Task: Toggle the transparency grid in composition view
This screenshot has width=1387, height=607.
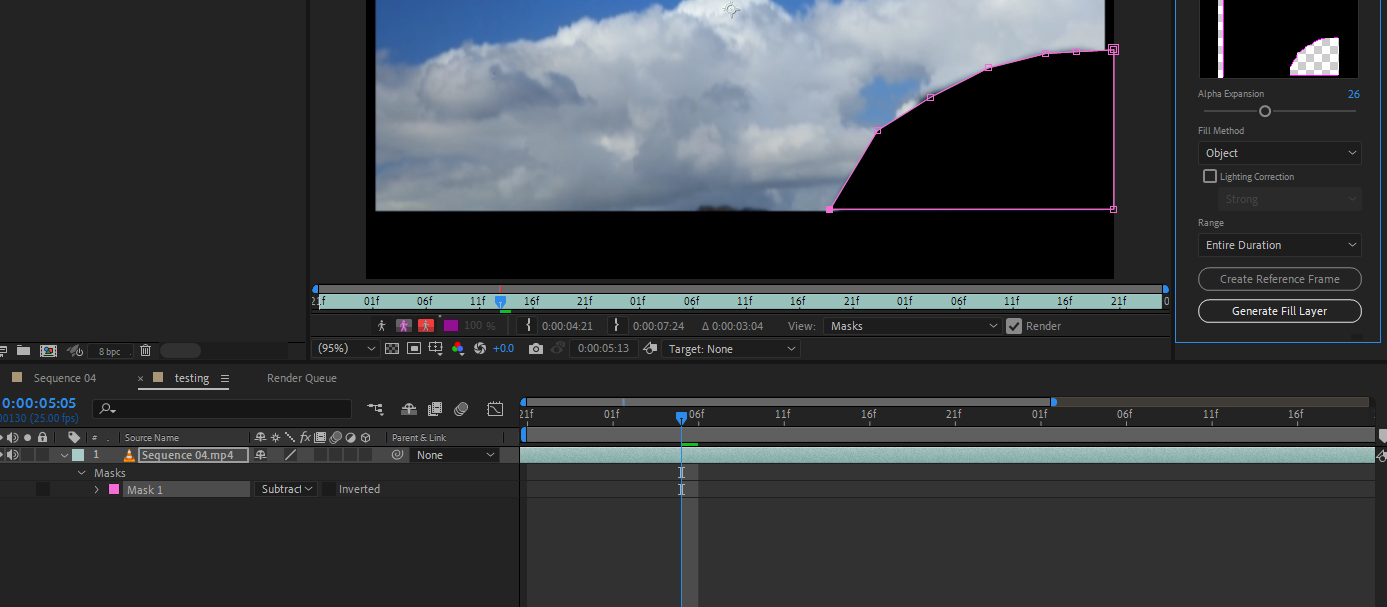Action: pos(392,348)
